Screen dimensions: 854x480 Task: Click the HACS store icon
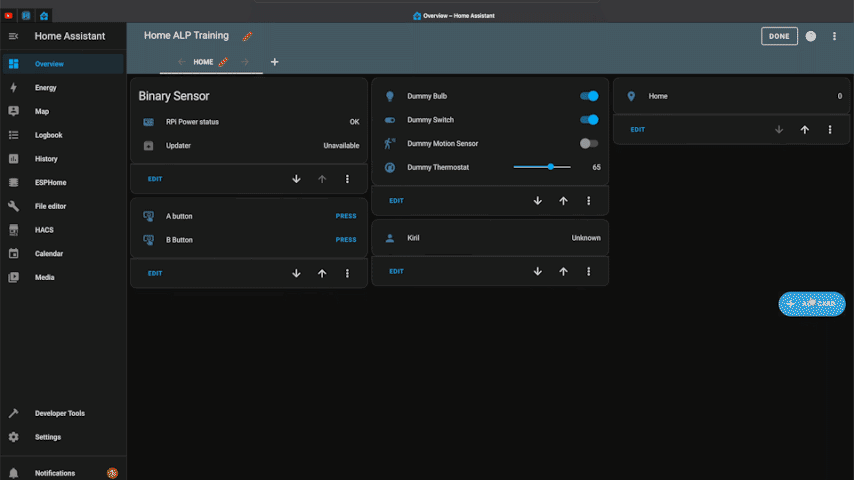[14, 230]
